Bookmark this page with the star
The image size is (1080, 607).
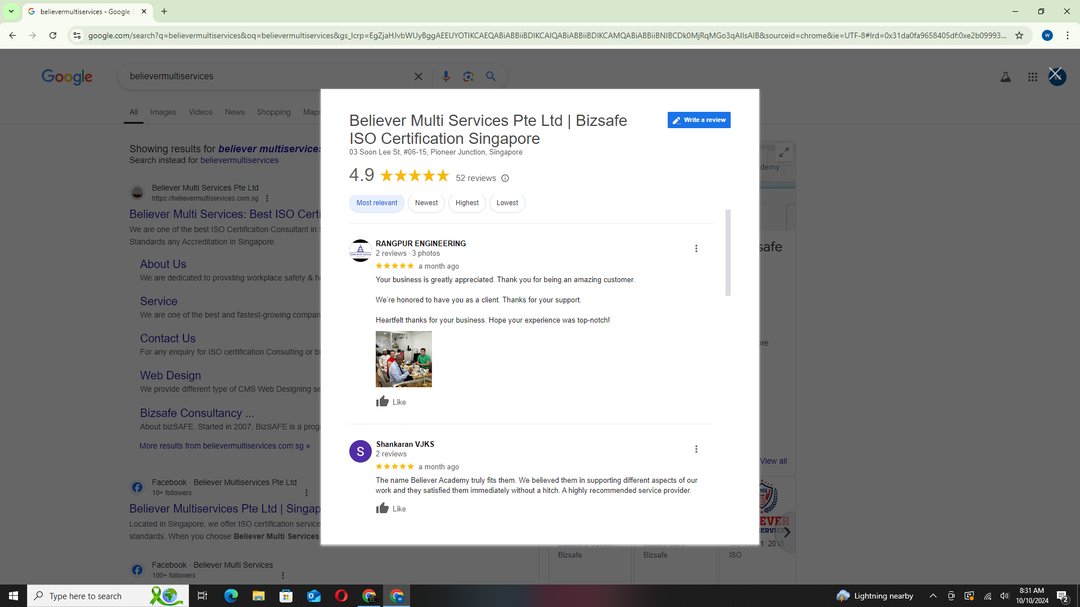pyautogui.click(x=1019, y=35)
